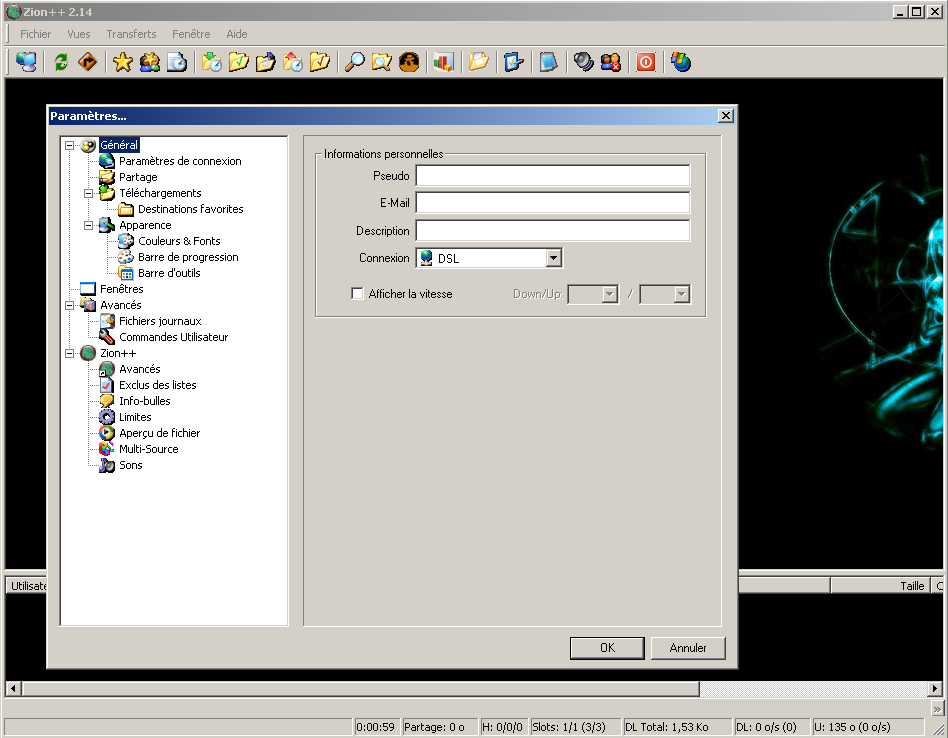Open the Vues menu
This screenshot has width=948, height=738.
tap(79, 34)
